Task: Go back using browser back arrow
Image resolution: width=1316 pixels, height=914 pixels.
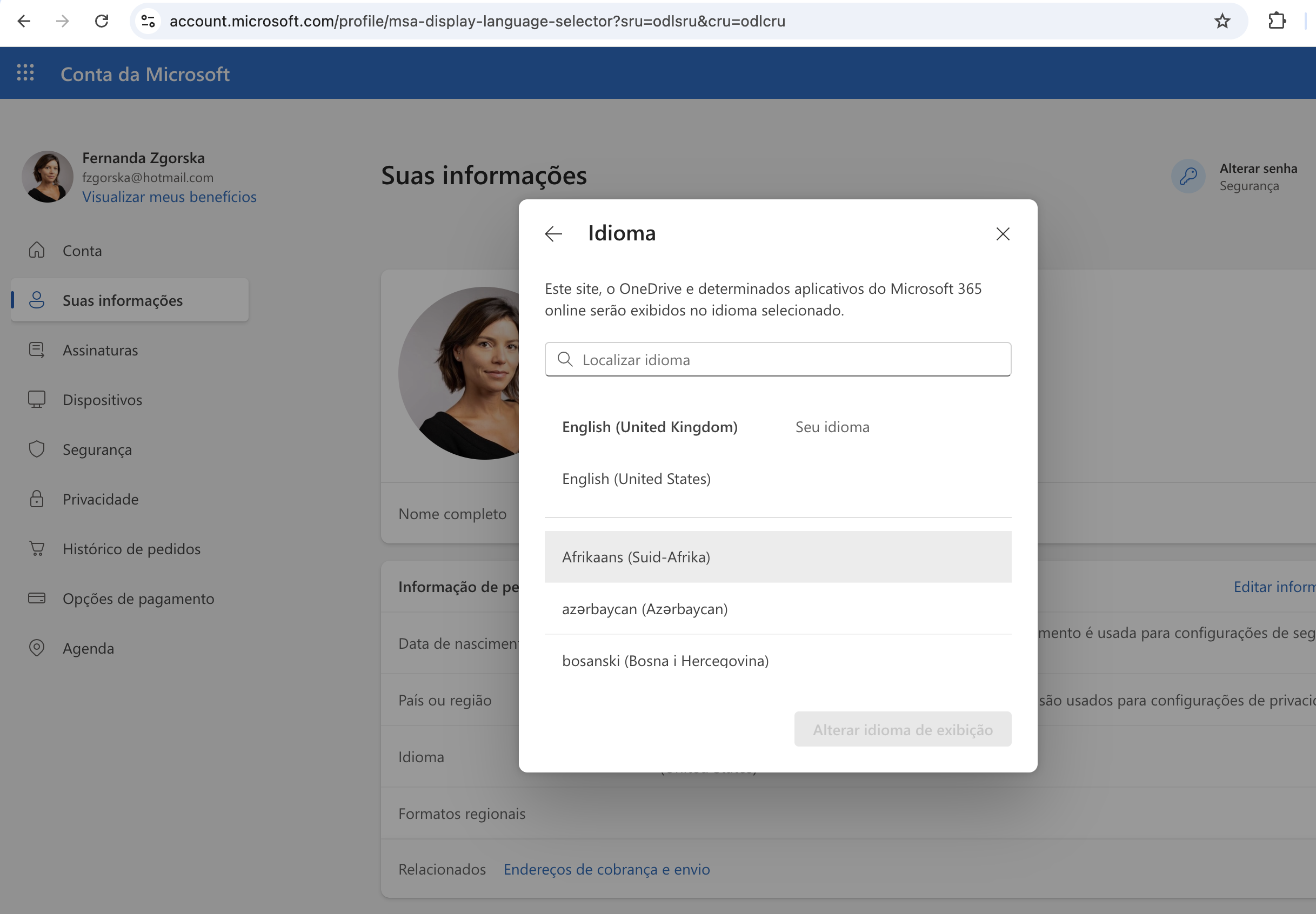Action: point(24,21)
